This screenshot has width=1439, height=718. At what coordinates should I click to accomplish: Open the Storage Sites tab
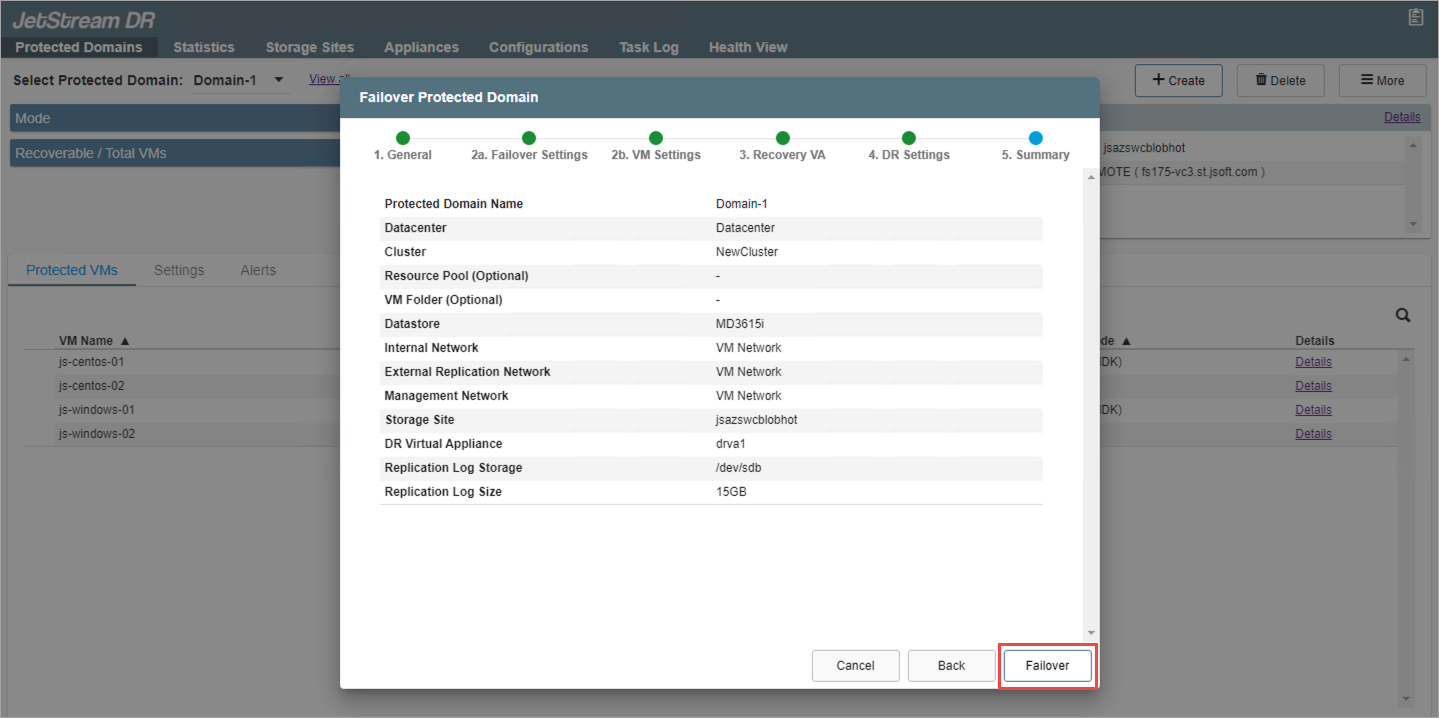click(309, 47)
